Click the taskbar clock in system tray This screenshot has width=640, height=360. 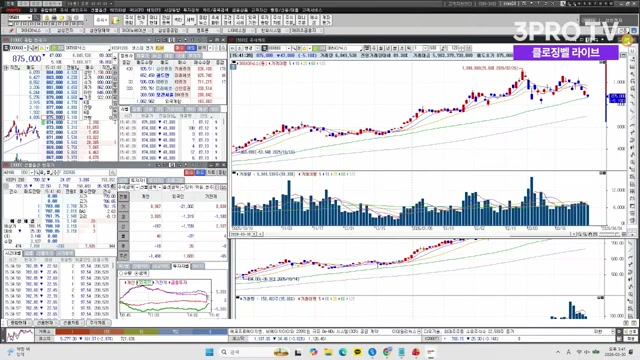tap(616, 352)
